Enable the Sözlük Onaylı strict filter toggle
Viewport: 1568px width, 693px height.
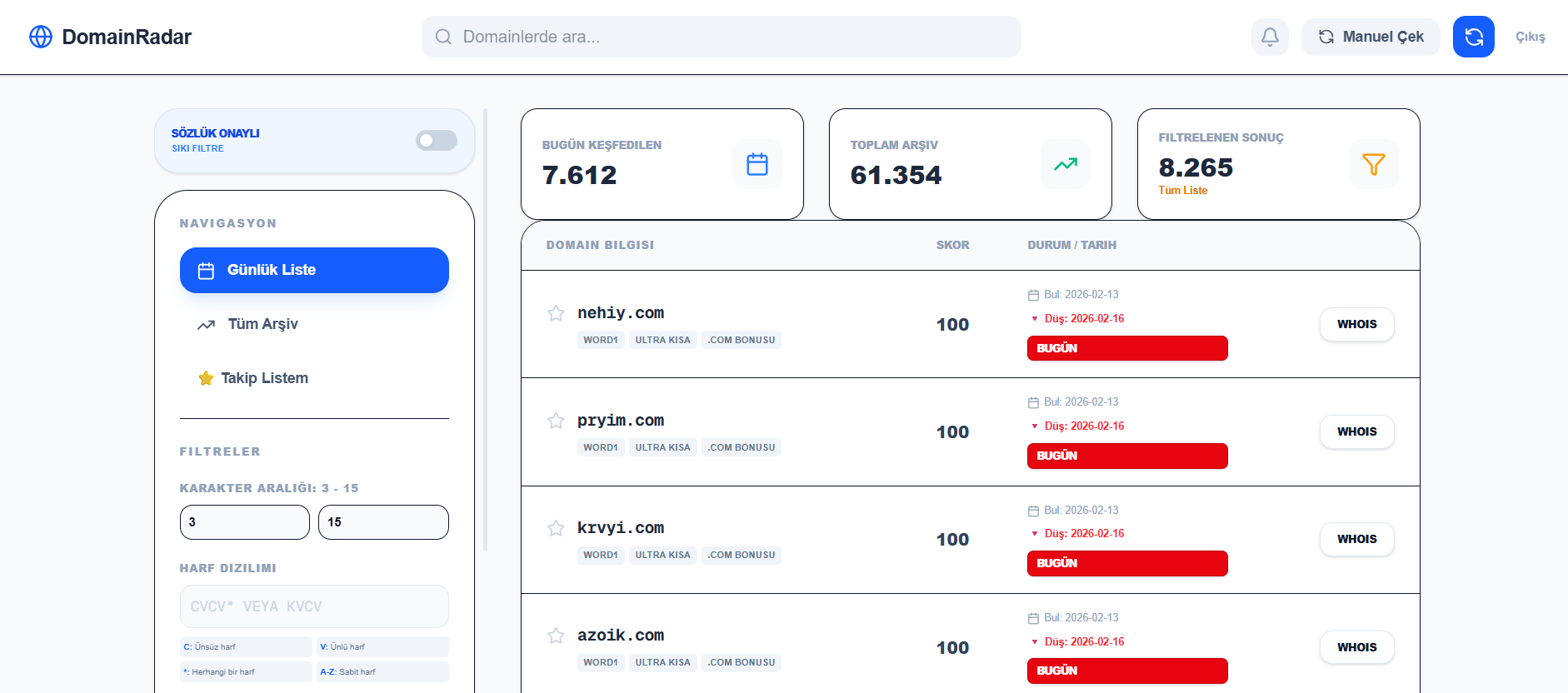[437, 141]
